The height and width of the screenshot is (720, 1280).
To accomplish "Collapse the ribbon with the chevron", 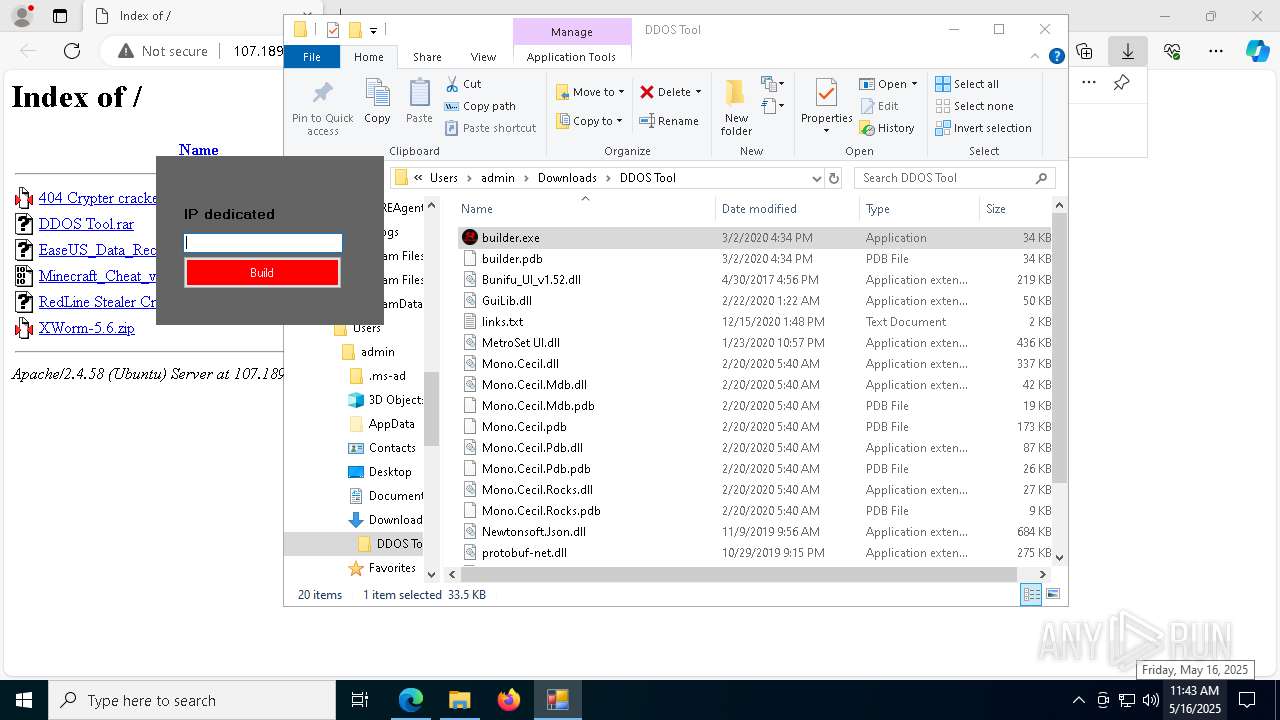I will [x=1036, y=57].
